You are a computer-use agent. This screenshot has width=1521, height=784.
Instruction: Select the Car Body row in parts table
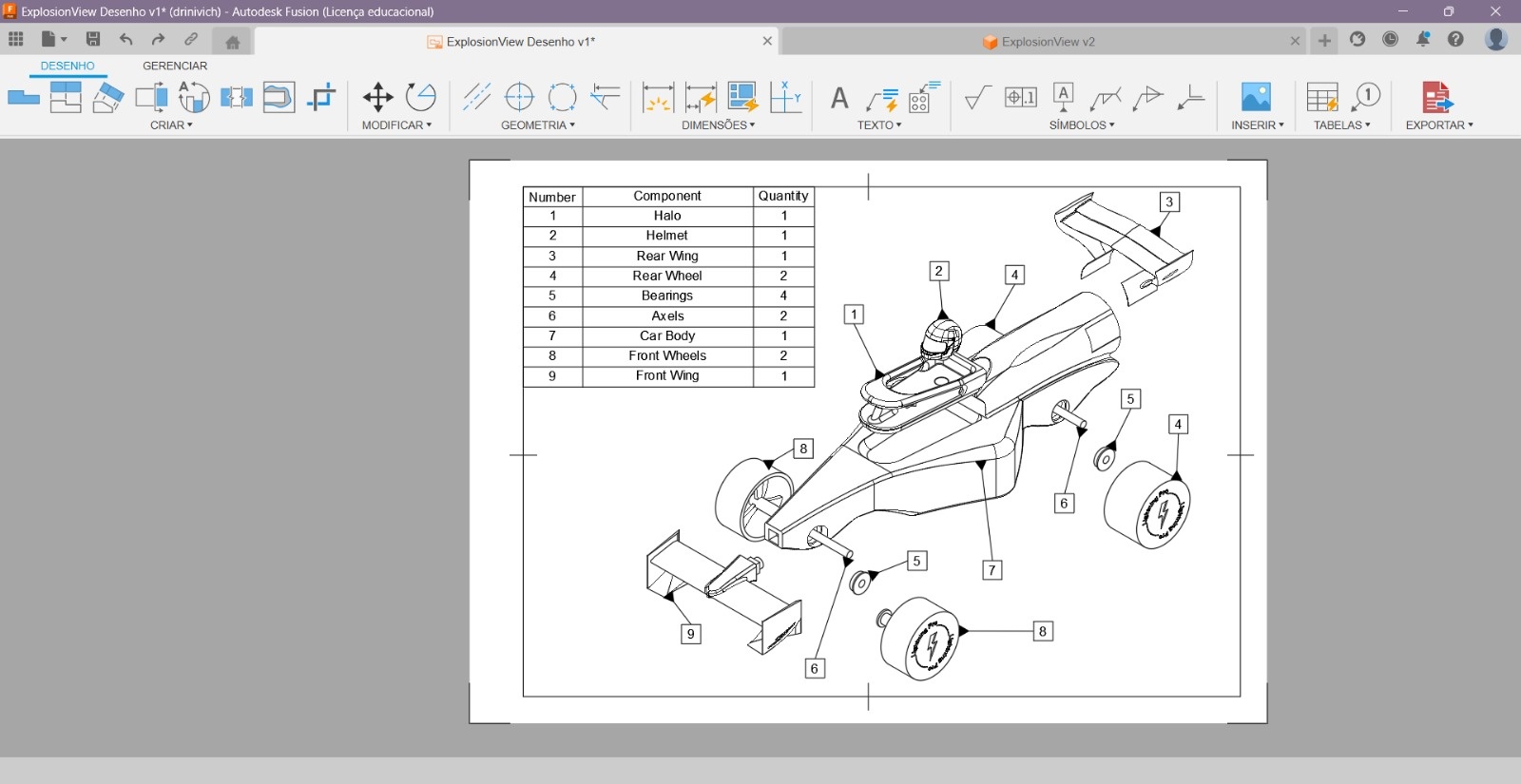(667, 335)
